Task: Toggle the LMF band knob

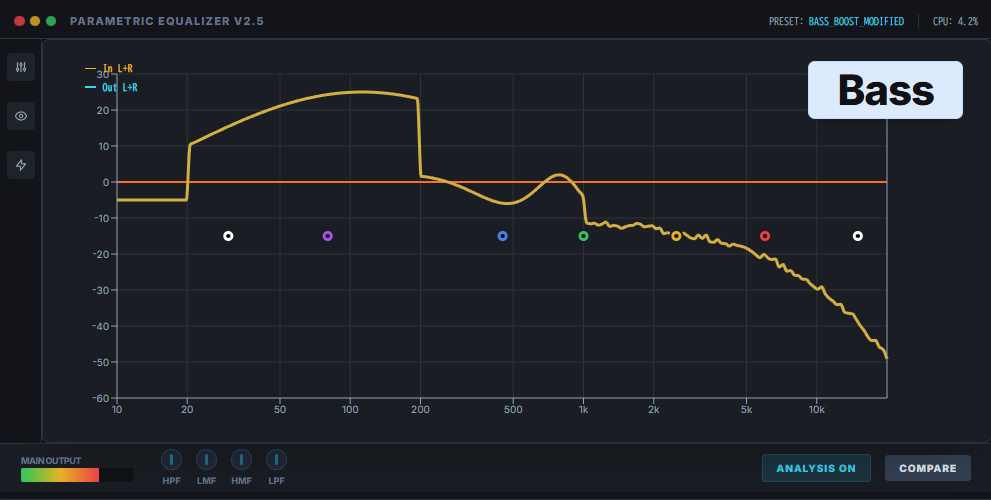Action: [x=206, y=460]
